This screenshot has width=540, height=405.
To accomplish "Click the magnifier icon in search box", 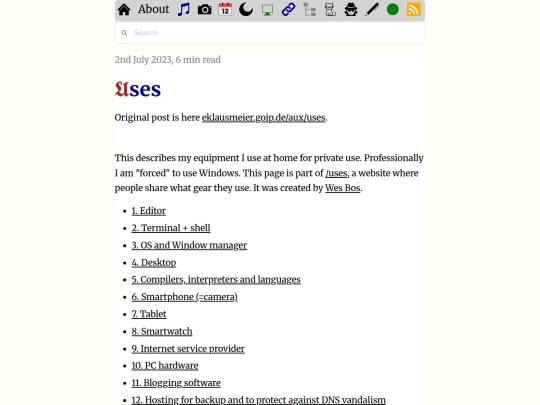I will pyautogui.click(x=124, y=33).
